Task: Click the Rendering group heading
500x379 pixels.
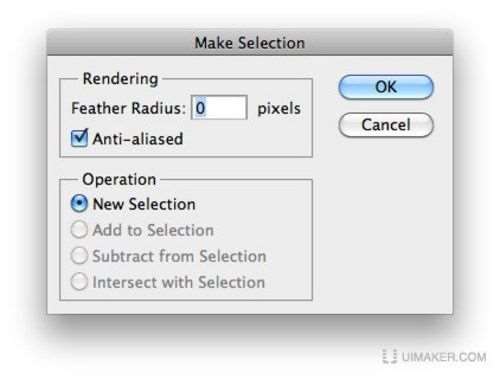Action: (x=120, y=79)
